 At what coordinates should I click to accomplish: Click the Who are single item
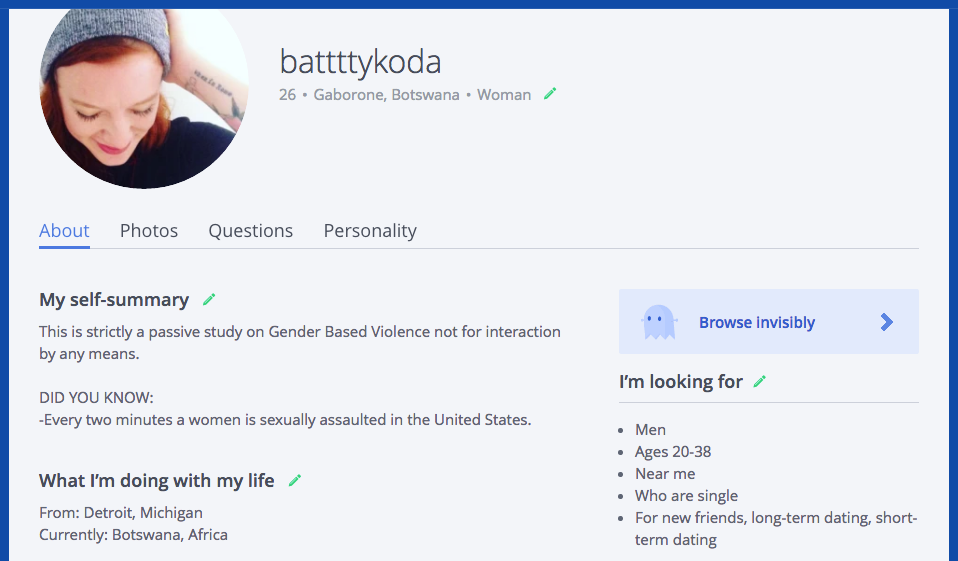point(686,496)
